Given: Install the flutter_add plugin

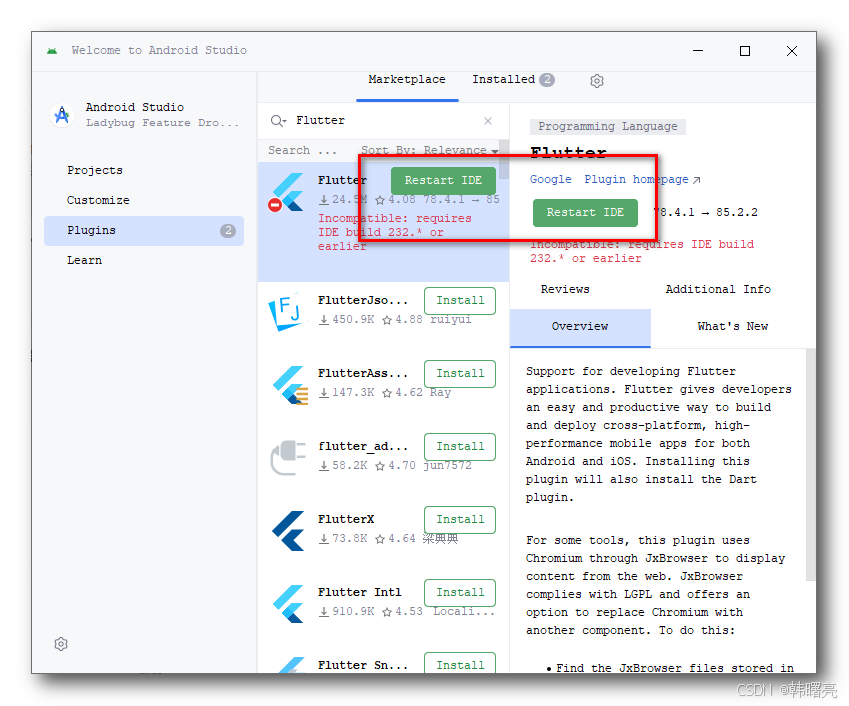Looking at the screenshot, I should tap(460, 447).
